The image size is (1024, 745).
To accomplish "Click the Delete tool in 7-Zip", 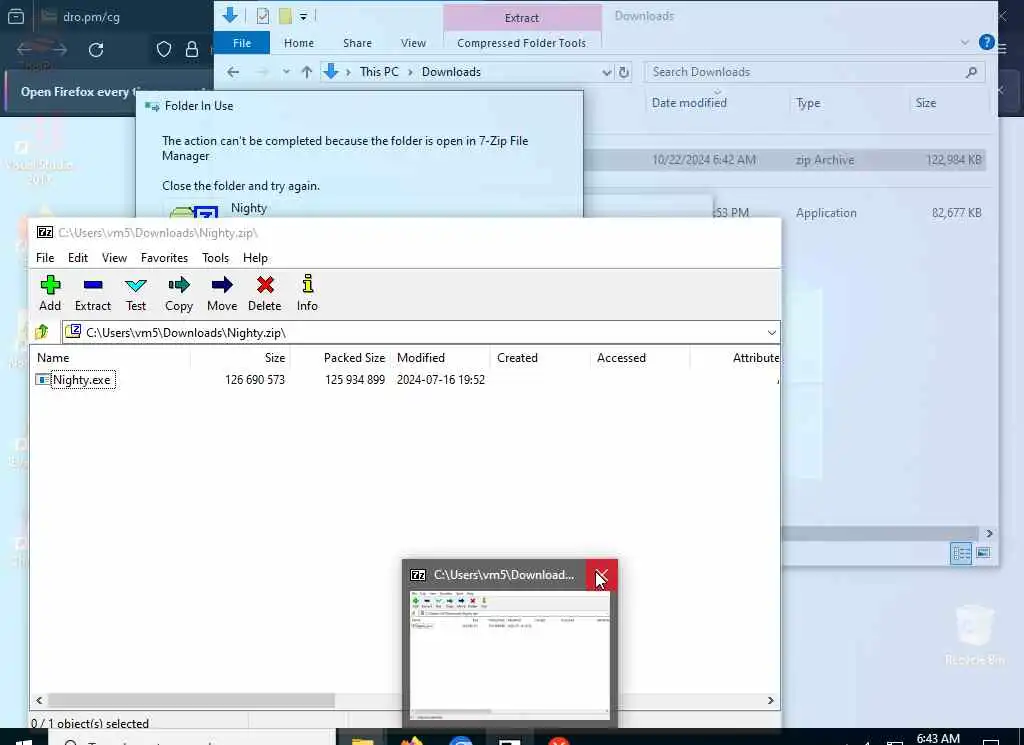I will [264, 293].
